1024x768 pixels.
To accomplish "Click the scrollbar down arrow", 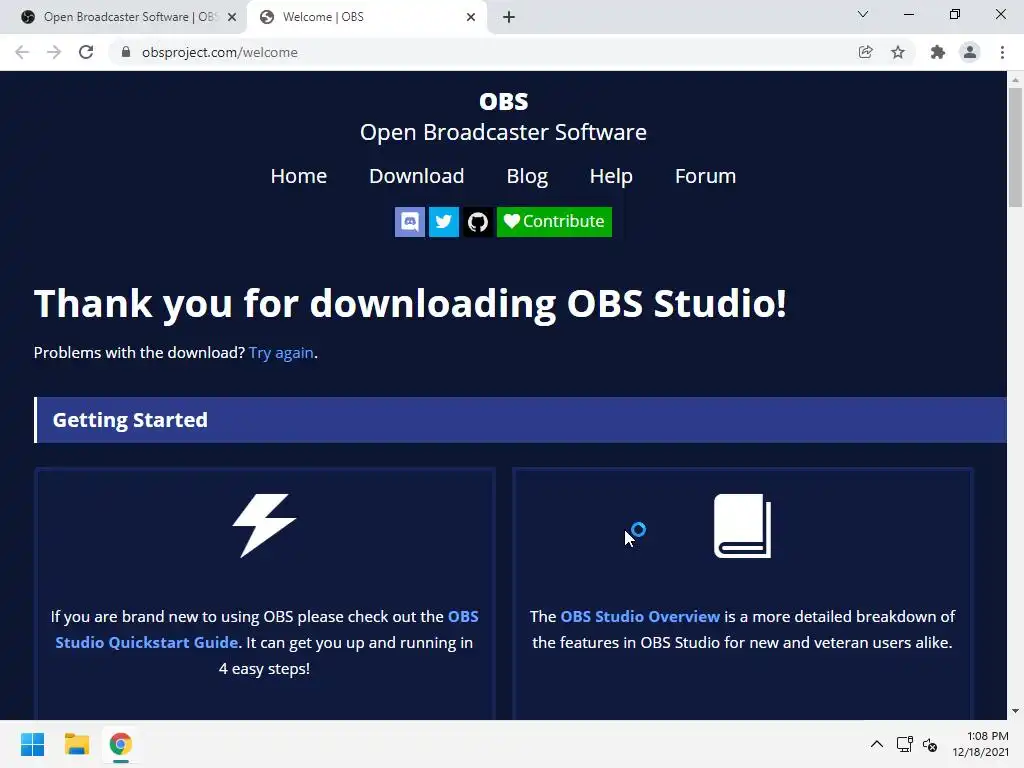I will pos(1015,711).
